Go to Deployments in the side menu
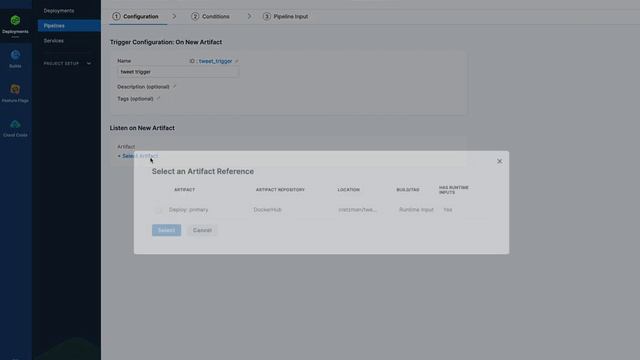640x360 pixels. click(x=59, y=11)
